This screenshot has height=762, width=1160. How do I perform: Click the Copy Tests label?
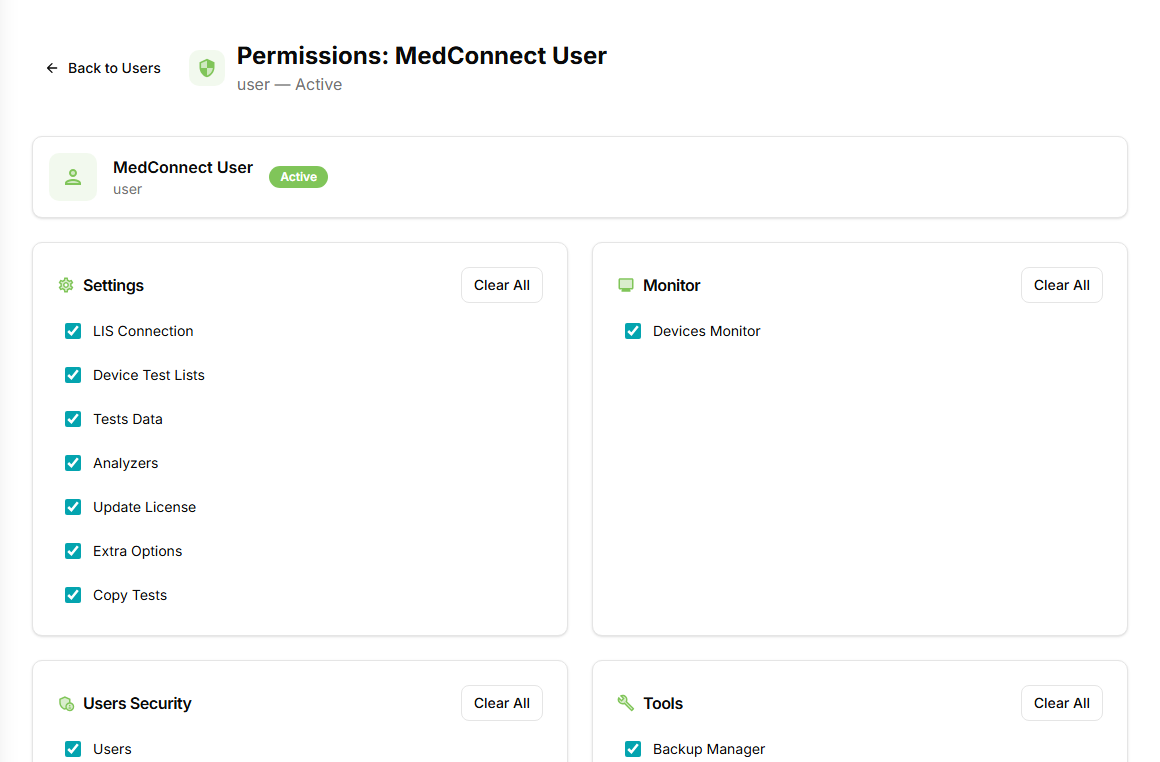pyautogui.click(x=129, y=596)
